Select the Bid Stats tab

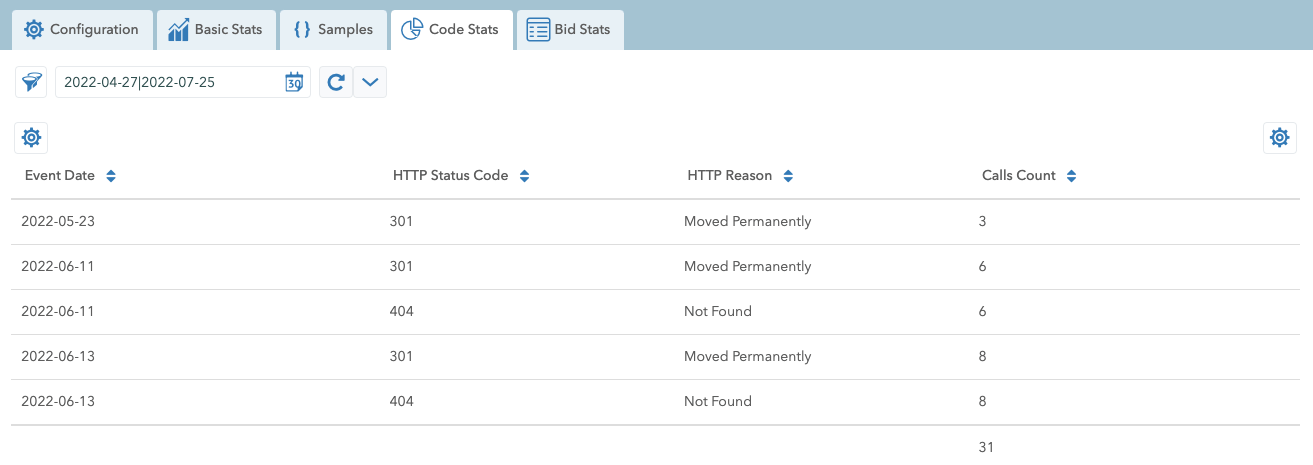(x=569, y=30)
